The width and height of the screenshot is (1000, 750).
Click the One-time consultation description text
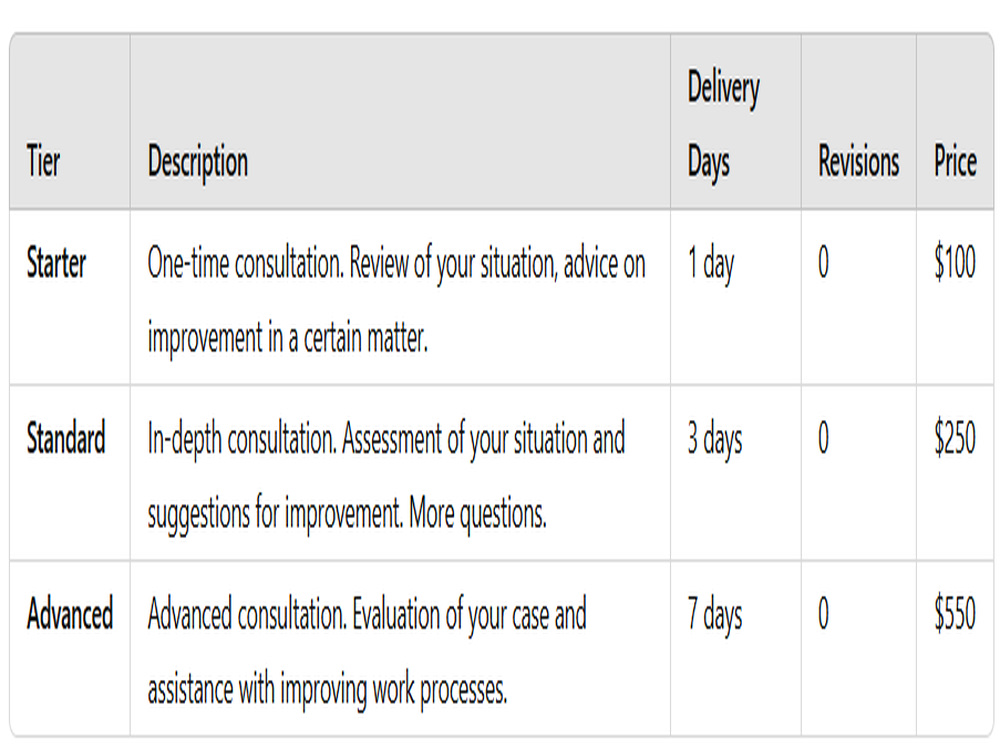(x=396, y=300)
